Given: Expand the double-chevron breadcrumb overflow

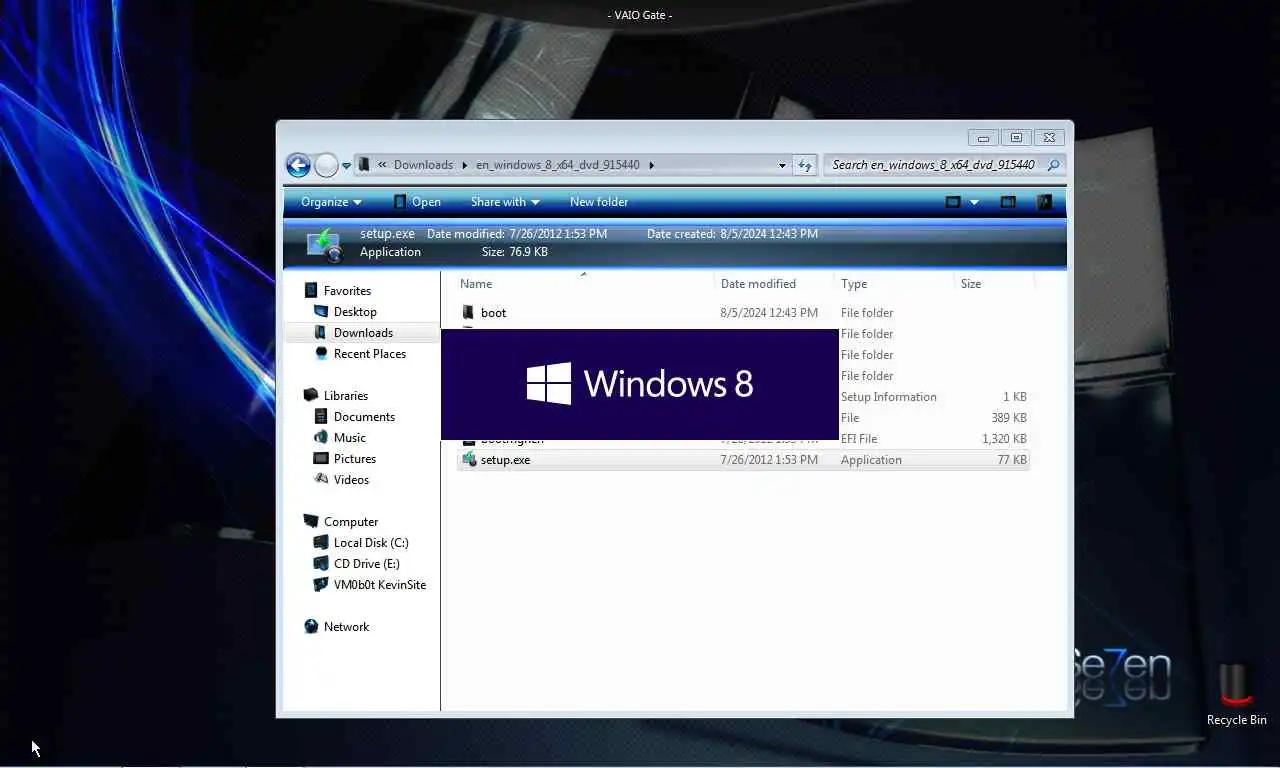Looking at the screenshot, I should coord(382,165).
